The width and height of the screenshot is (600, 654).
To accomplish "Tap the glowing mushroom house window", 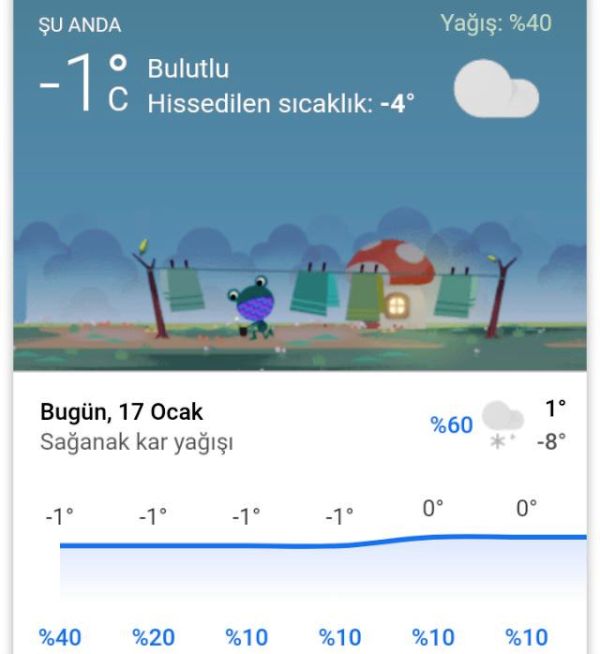I will pyautogui.click(x=396, y=305).
